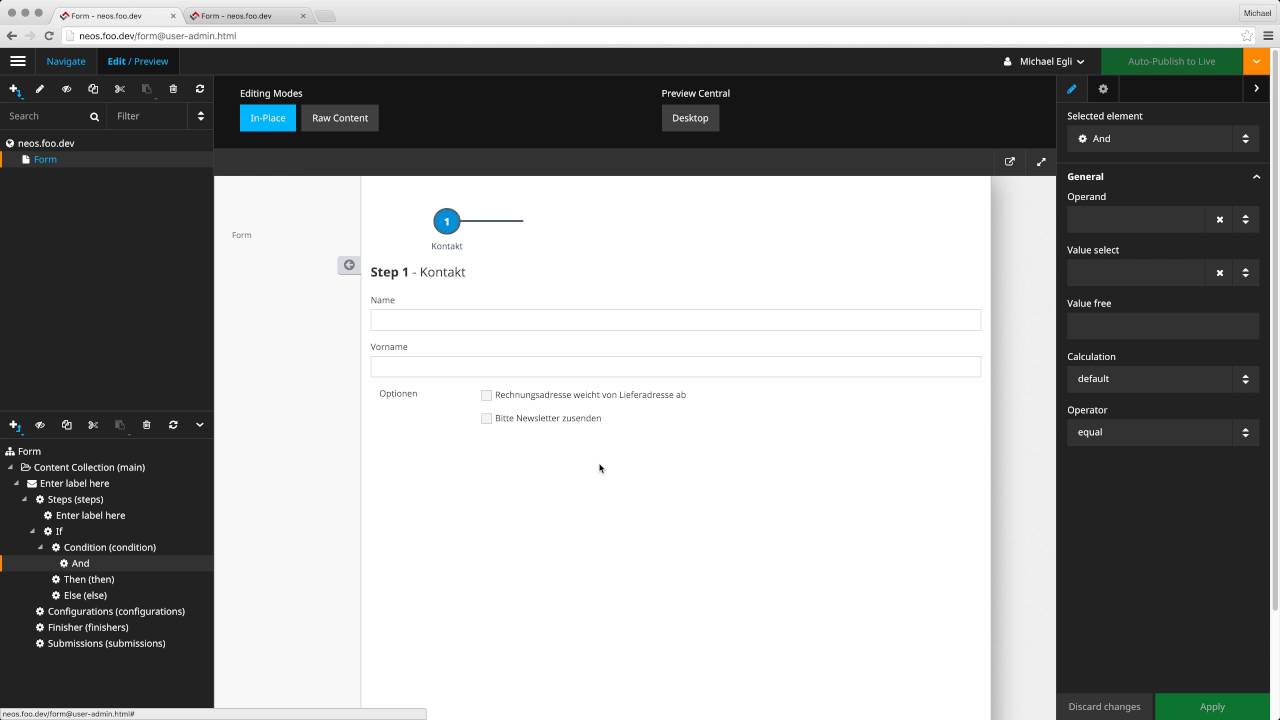1280x720 pixels.
Task: Select Configurations (configurations) node
Action: pos(116,611)
